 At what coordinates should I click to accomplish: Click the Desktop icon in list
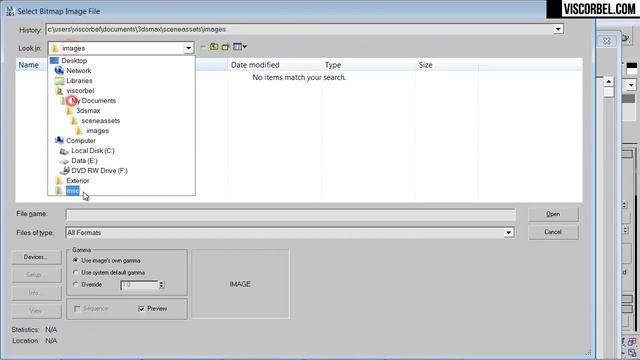[54, 60]
